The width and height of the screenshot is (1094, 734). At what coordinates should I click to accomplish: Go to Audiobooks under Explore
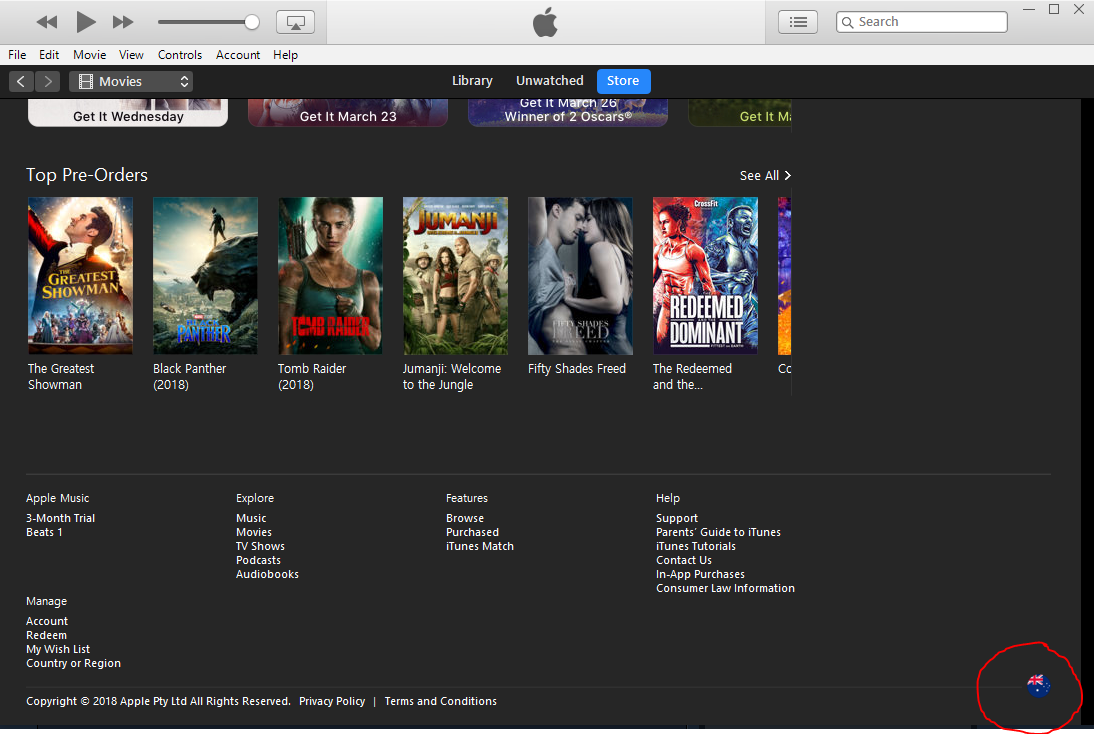coord(267,574)
